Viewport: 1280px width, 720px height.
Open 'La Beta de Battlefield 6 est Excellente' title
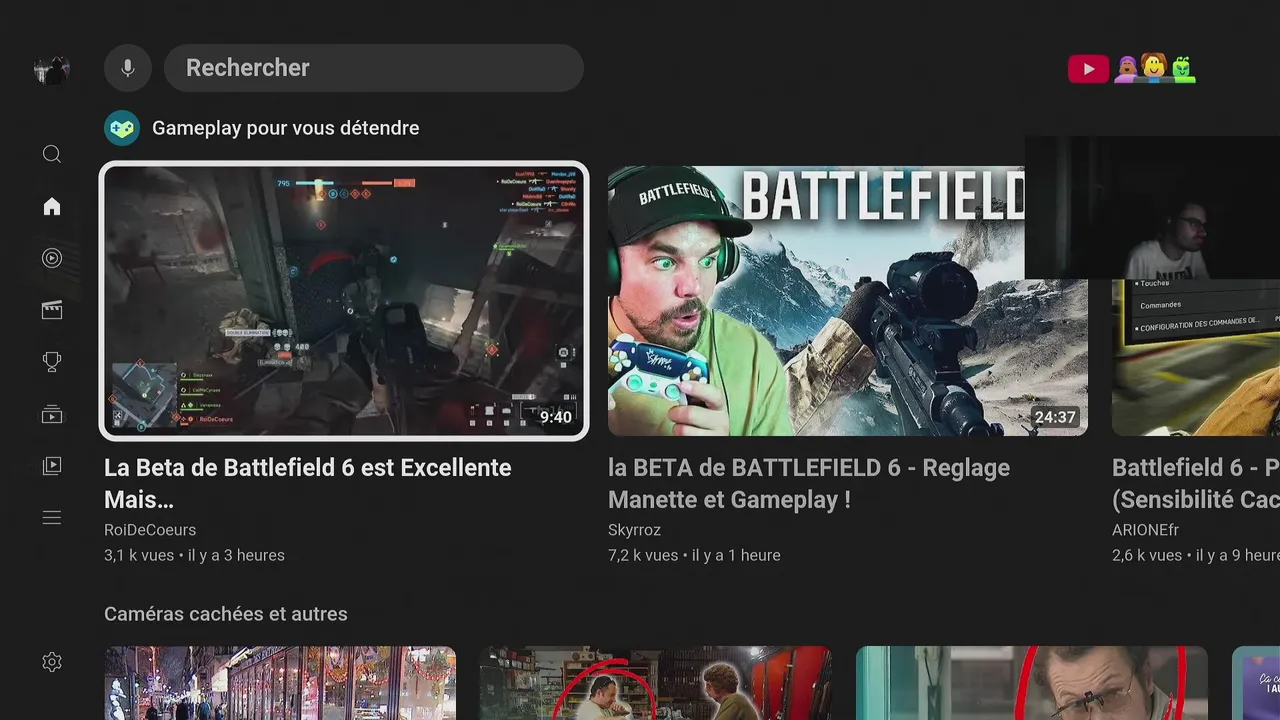click(x=308, y=483)
